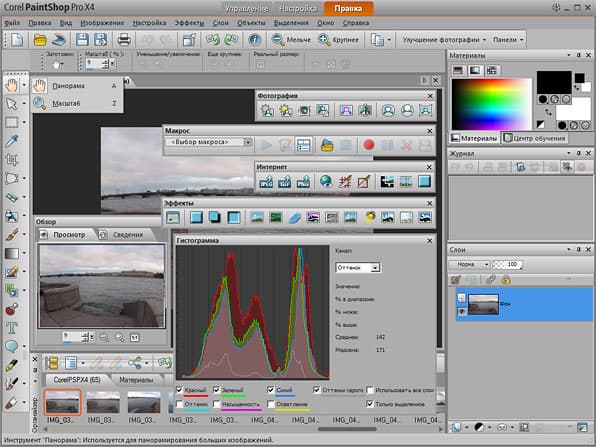Click the record macro red button
Image resolution: width=596 pixels, height=447 pixels.
(368, 145)
